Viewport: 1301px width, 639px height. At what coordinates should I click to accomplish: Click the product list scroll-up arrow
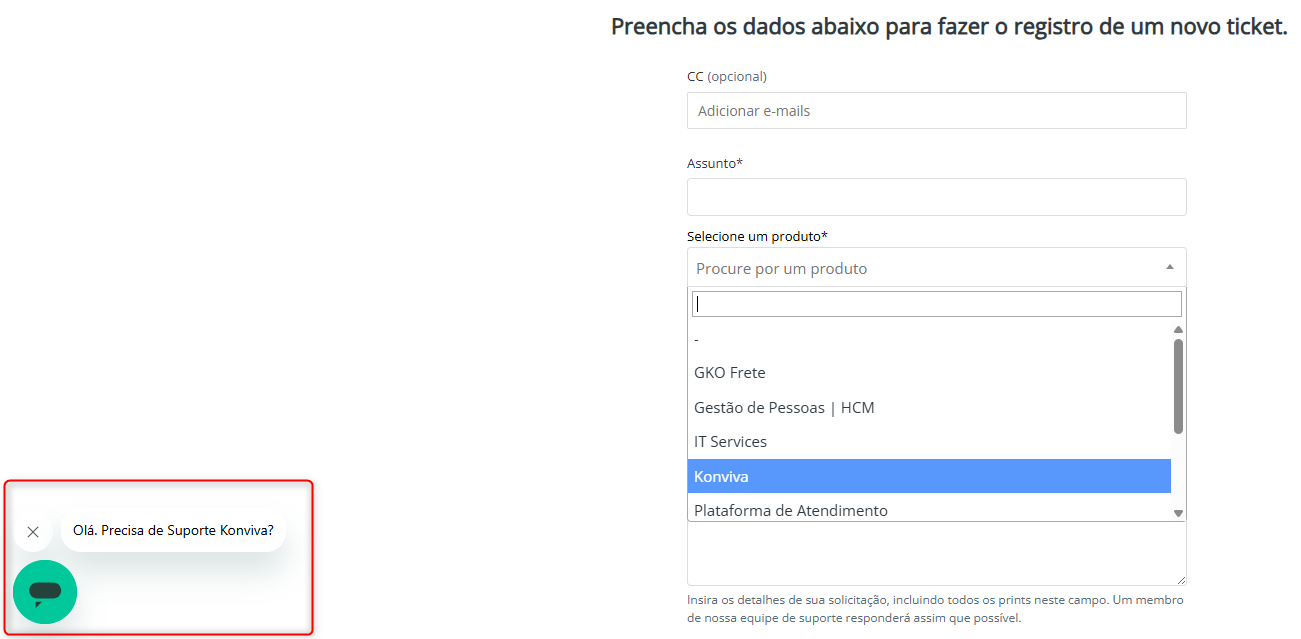(1178, 329)
